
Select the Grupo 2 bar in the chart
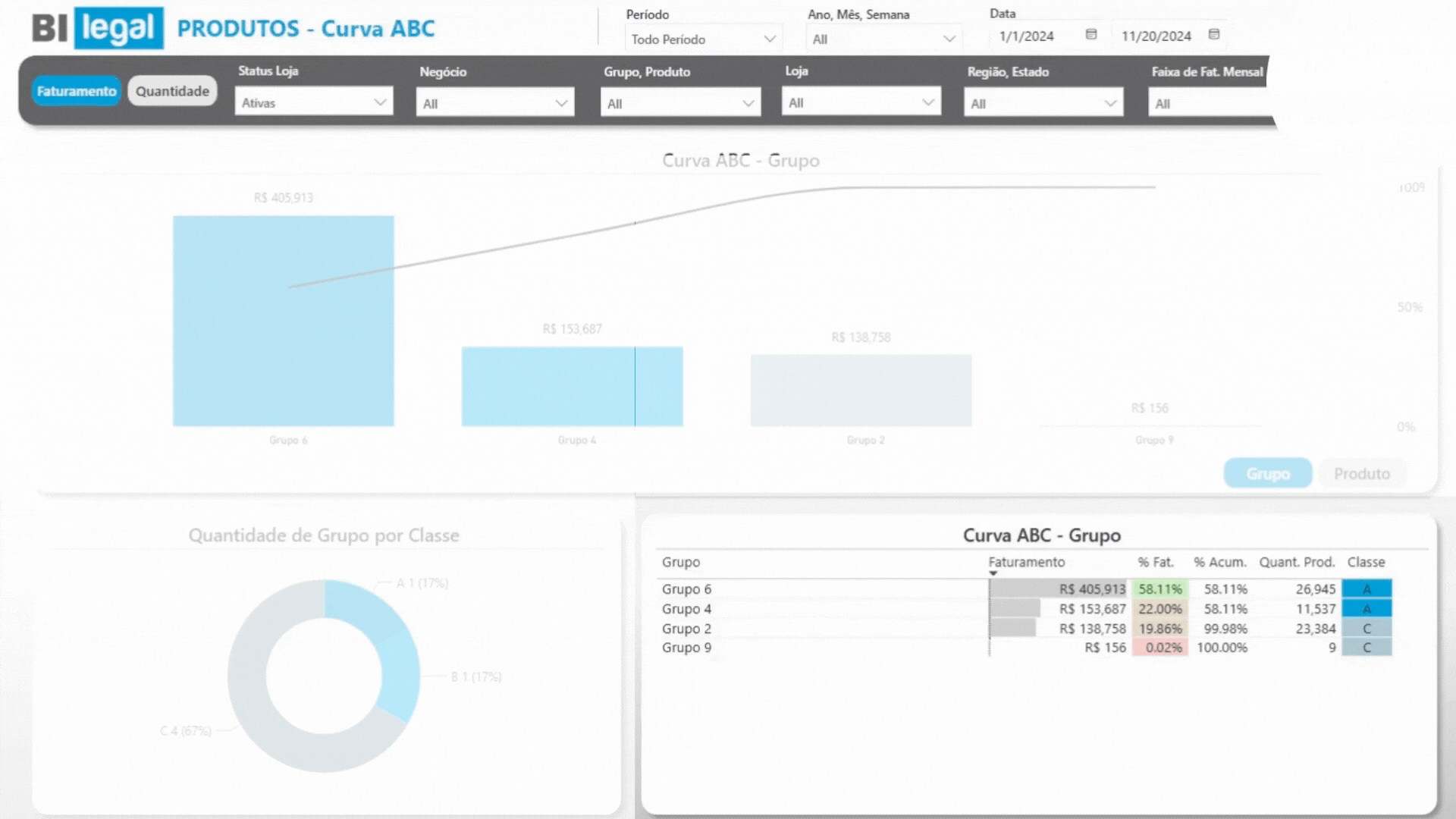click(861, 390)
